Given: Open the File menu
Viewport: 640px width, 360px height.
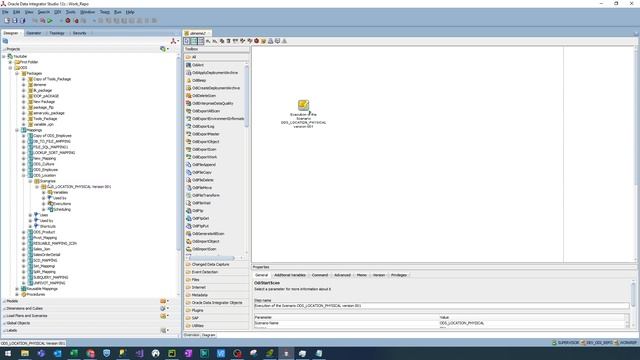Looking at the screenshot, I should (x=5, y=12).
